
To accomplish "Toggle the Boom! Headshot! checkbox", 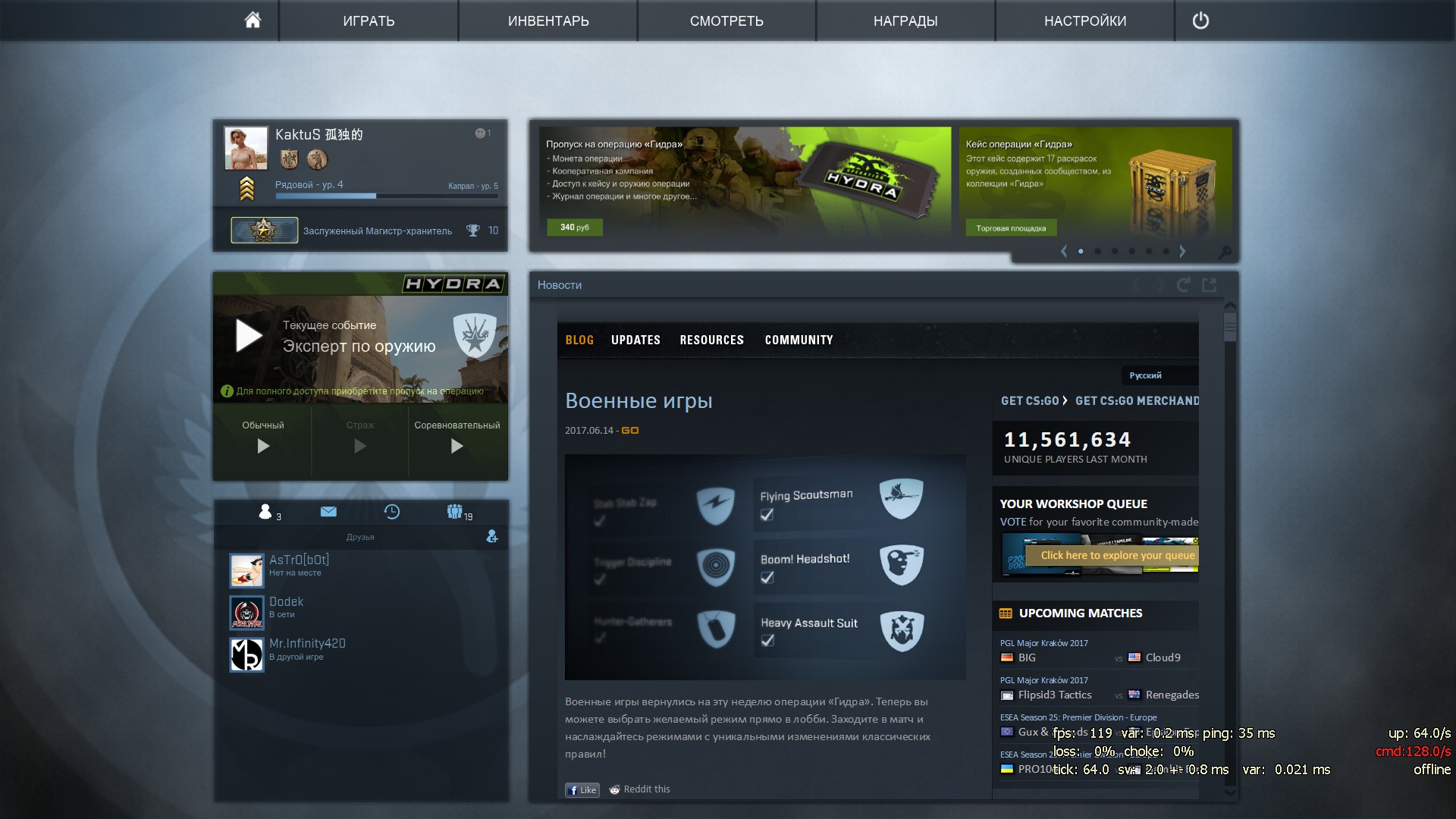I will pos(767,578).
